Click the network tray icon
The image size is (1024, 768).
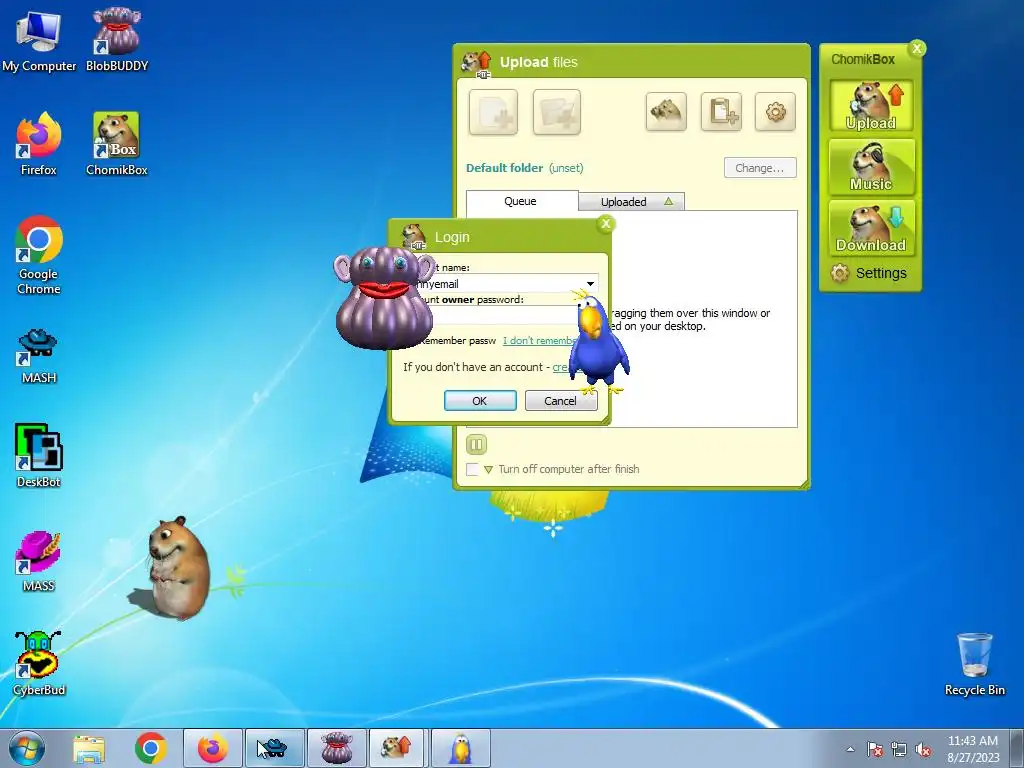coord(899,749)
